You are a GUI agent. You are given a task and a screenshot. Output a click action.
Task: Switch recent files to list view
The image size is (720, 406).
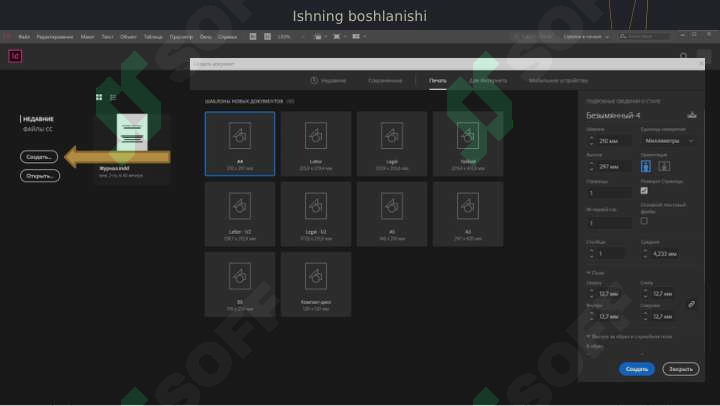[113, 97]
